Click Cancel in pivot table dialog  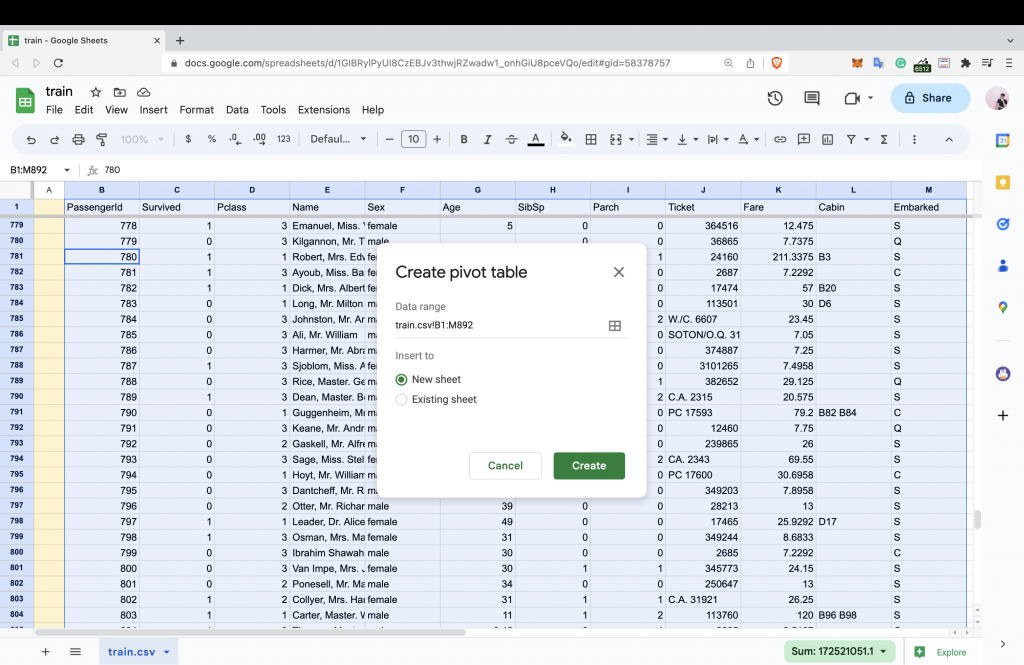(505, 466)
